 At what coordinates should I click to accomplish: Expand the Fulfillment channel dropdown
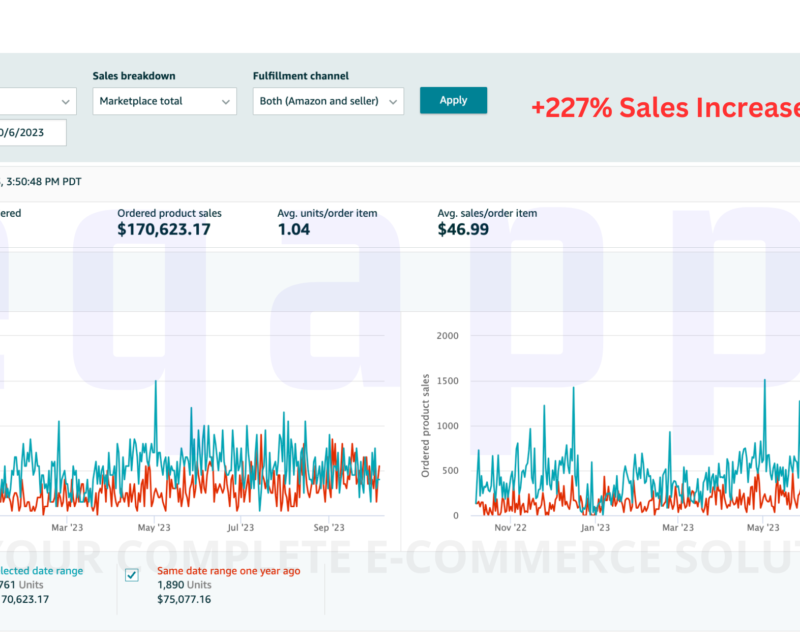pyautogui.click(x=327, y=101)
